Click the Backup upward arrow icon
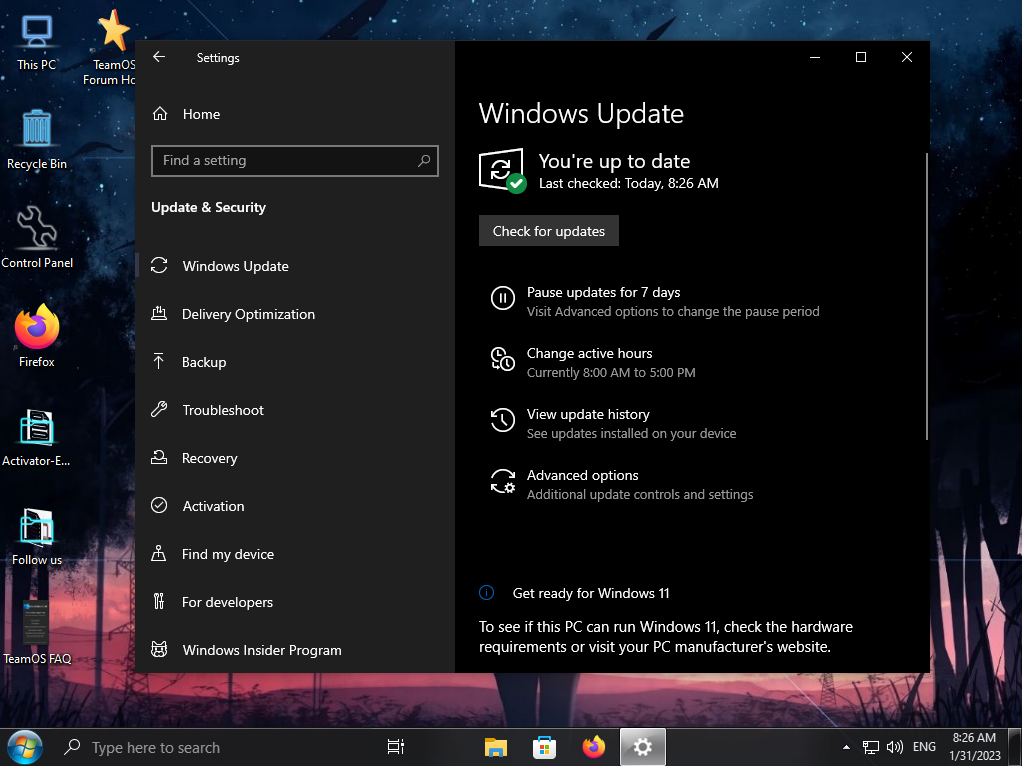 pos(158,361)
